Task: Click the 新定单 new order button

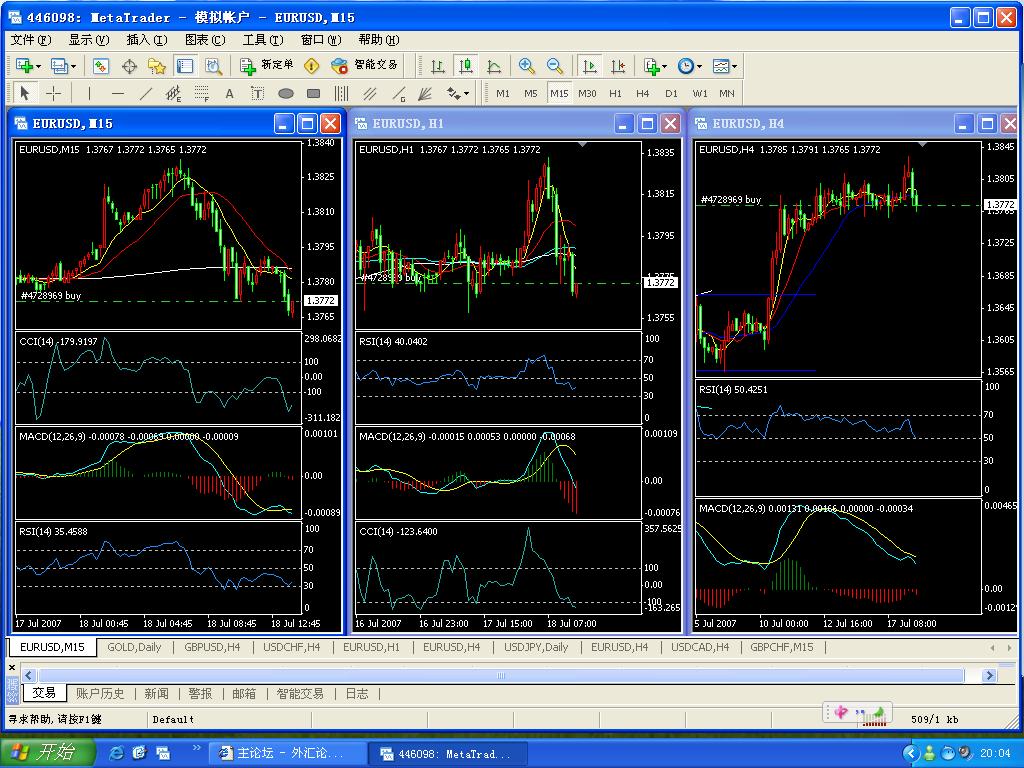Action: [267, 66]
